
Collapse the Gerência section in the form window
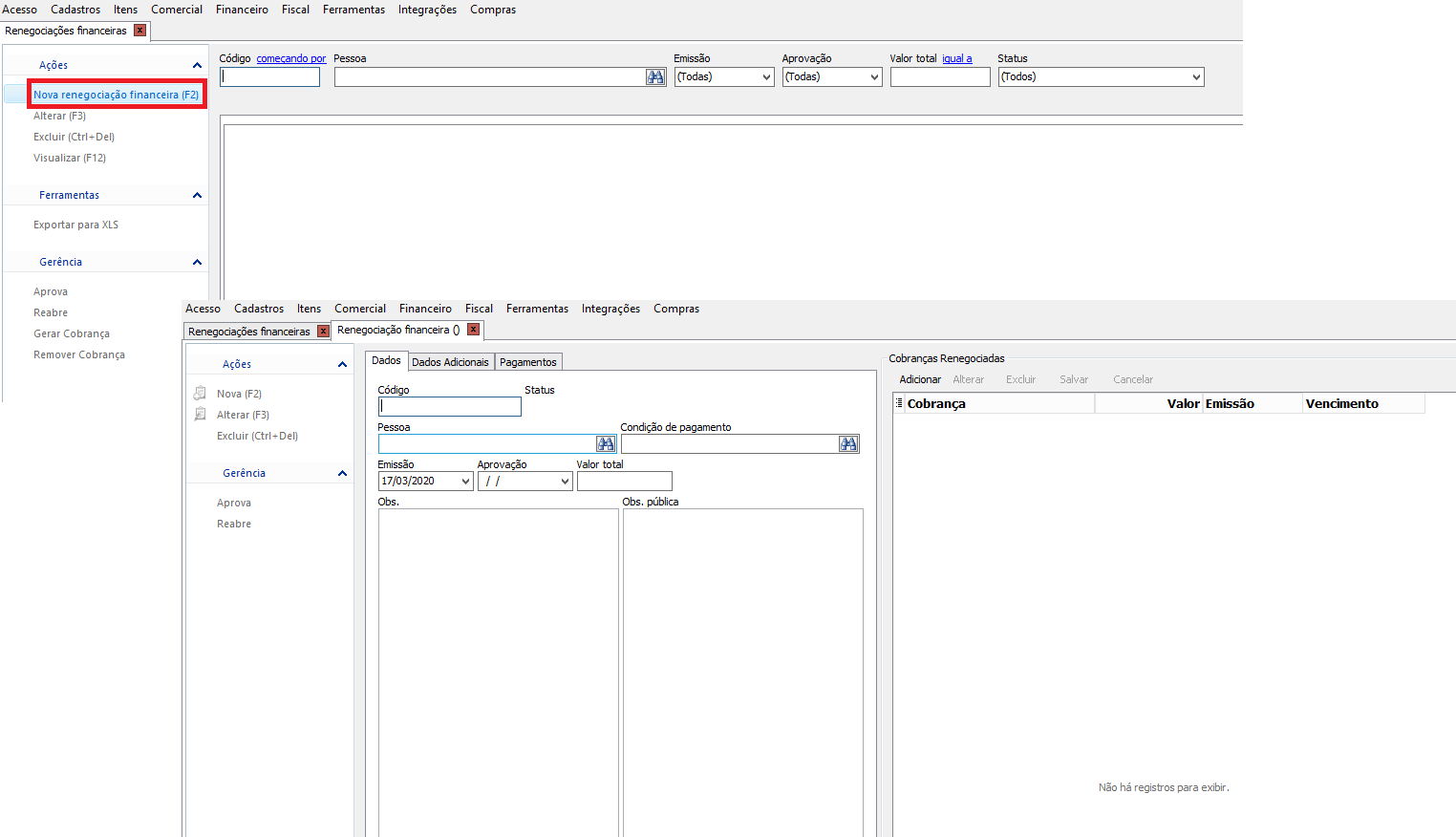click(x=342, y=473)
